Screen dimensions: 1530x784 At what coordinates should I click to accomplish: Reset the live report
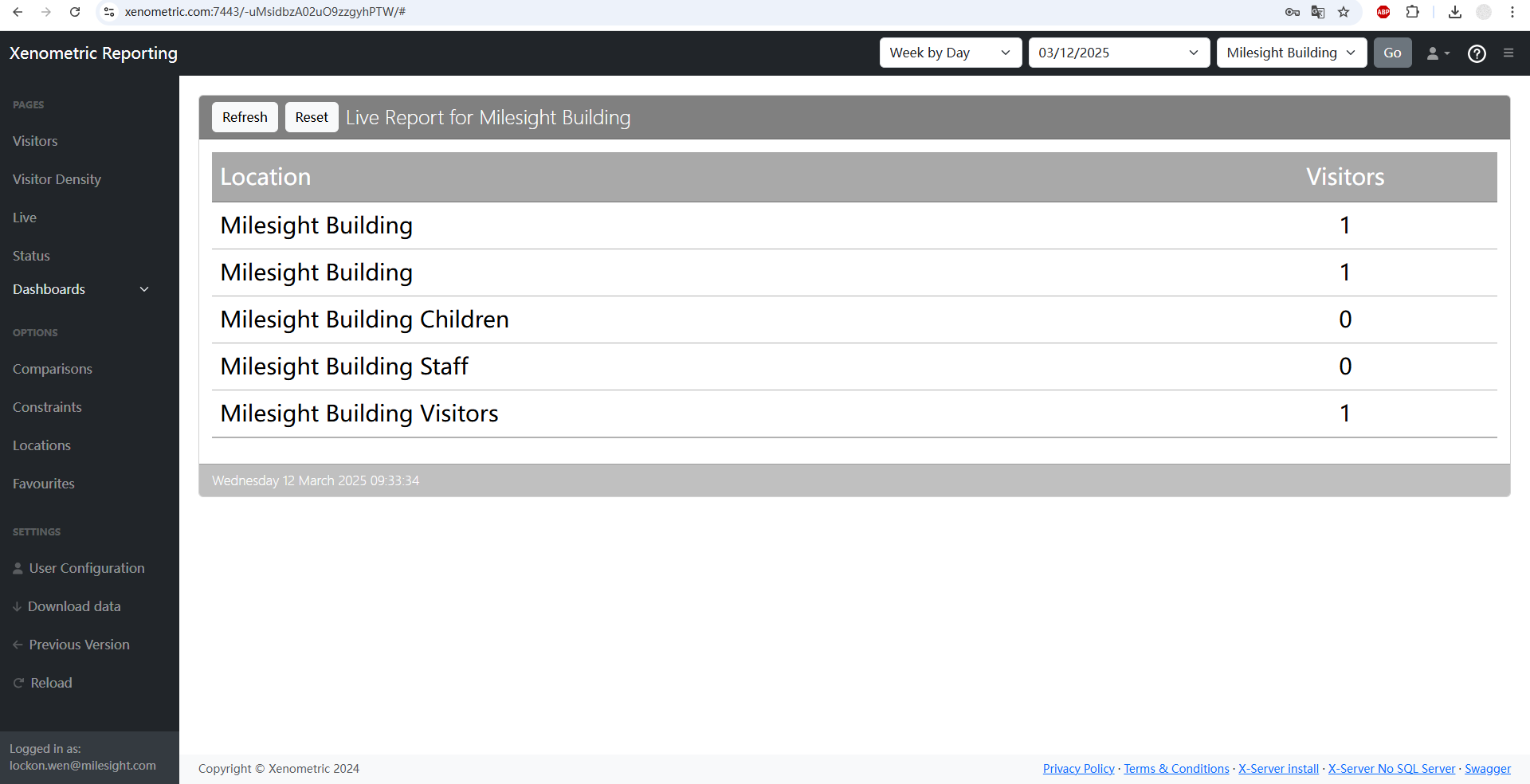pos(312,117)
